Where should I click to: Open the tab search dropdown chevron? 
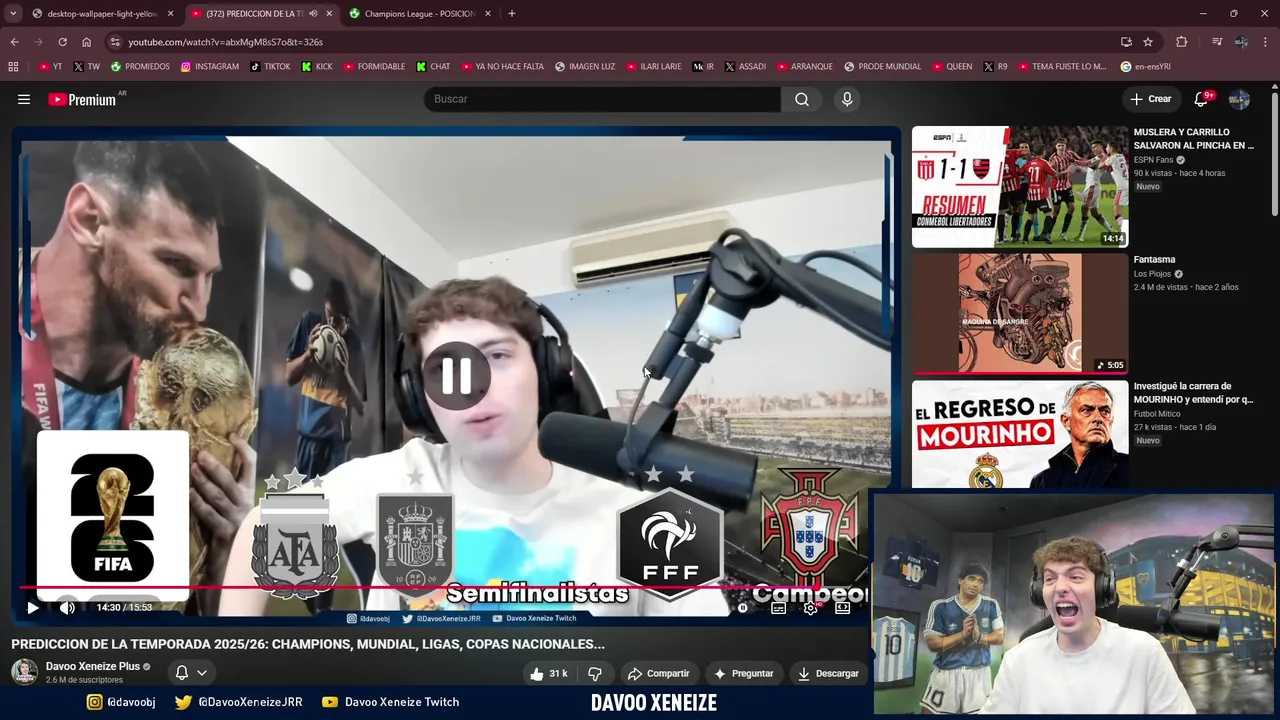[x=13, y=14]
